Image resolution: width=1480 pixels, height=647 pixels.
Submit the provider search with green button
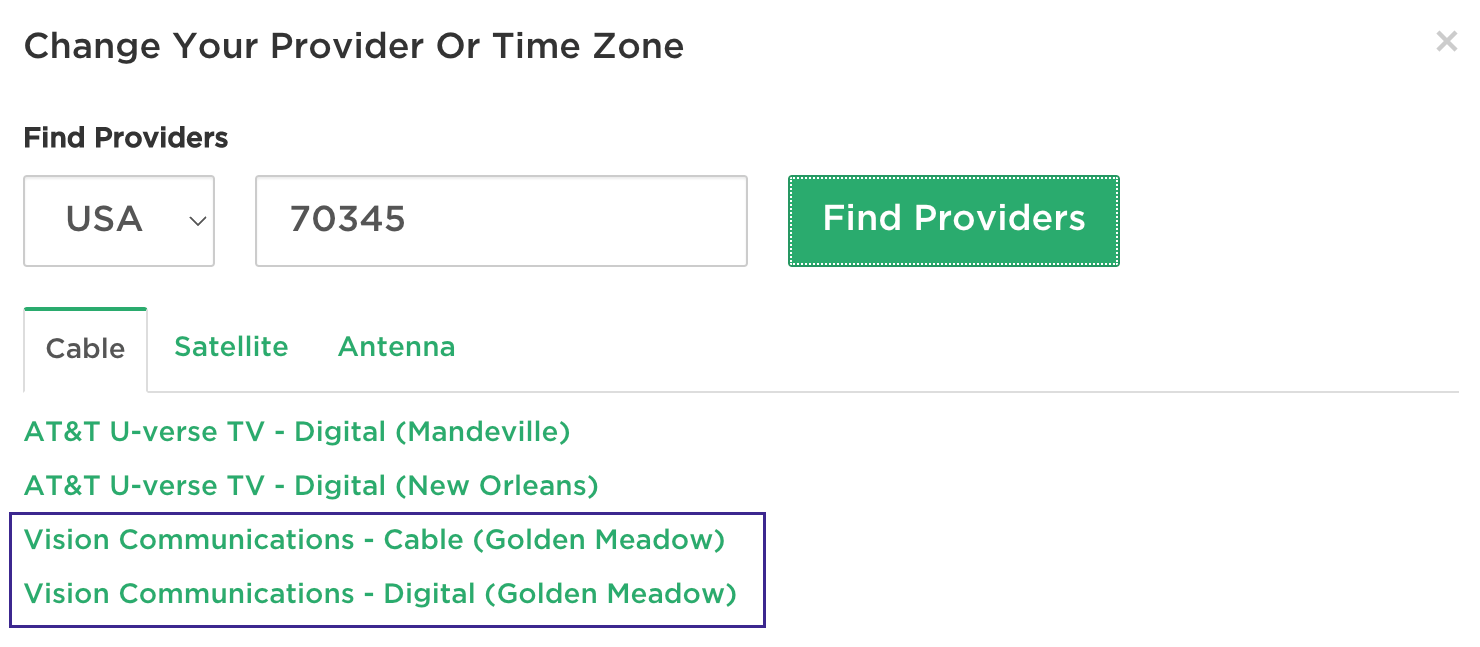953,220
